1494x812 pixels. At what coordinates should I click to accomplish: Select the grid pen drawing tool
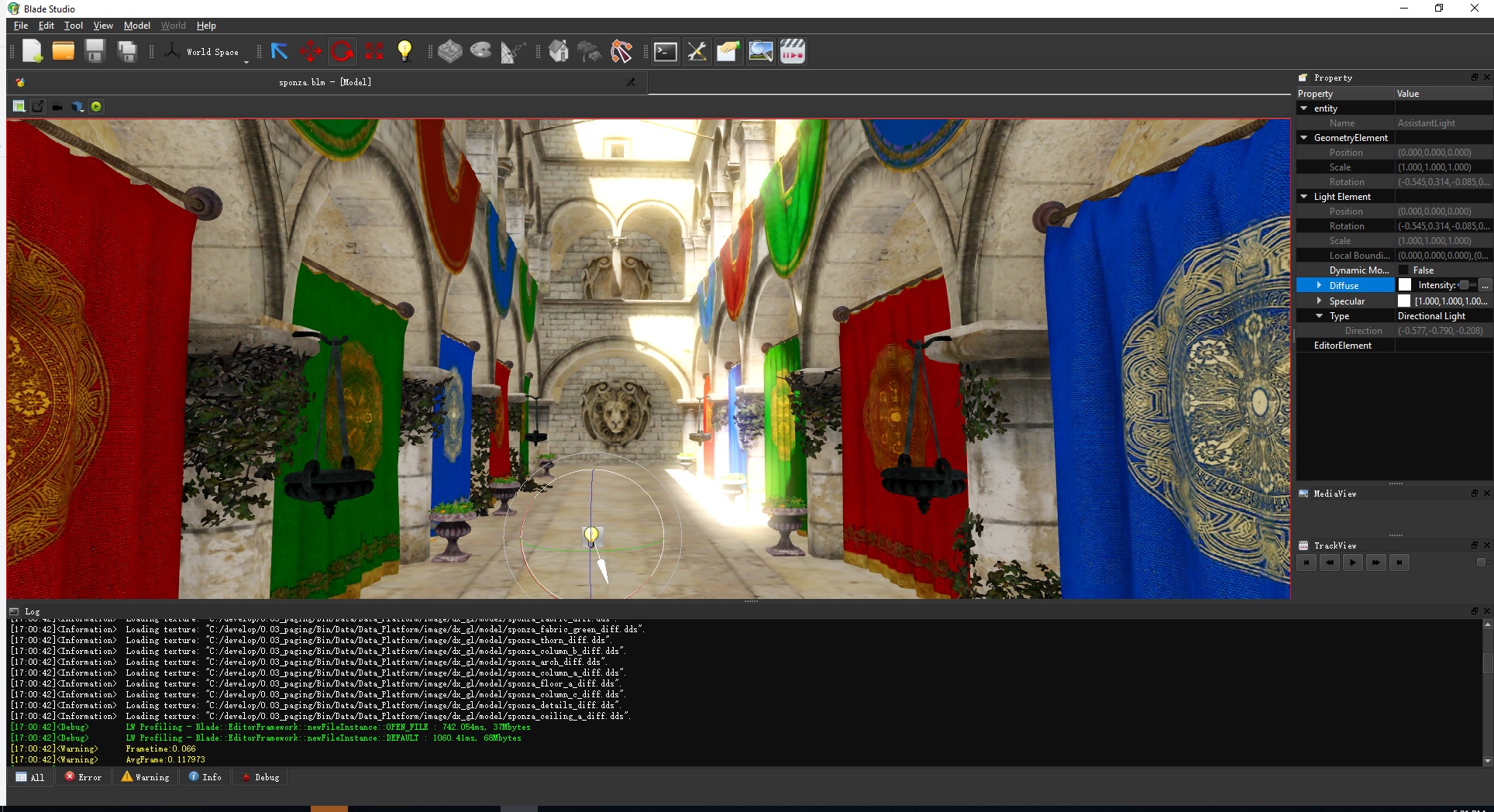[513, 52]
